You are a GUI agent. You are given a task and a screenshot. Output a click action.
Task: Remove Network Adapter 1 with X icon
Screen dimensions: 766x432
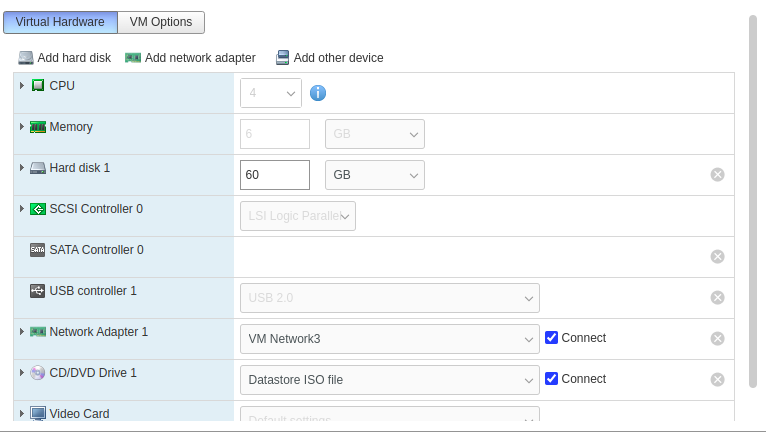(x=717, y=339)
